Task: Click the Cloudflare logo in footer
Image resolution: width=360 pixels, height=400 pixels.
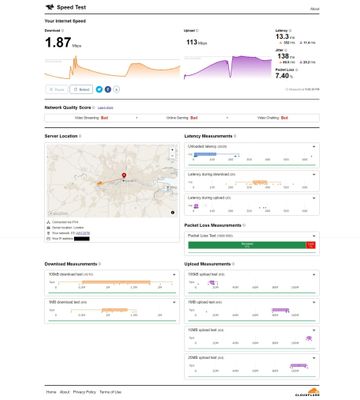Action: click(x=307, y=392)
